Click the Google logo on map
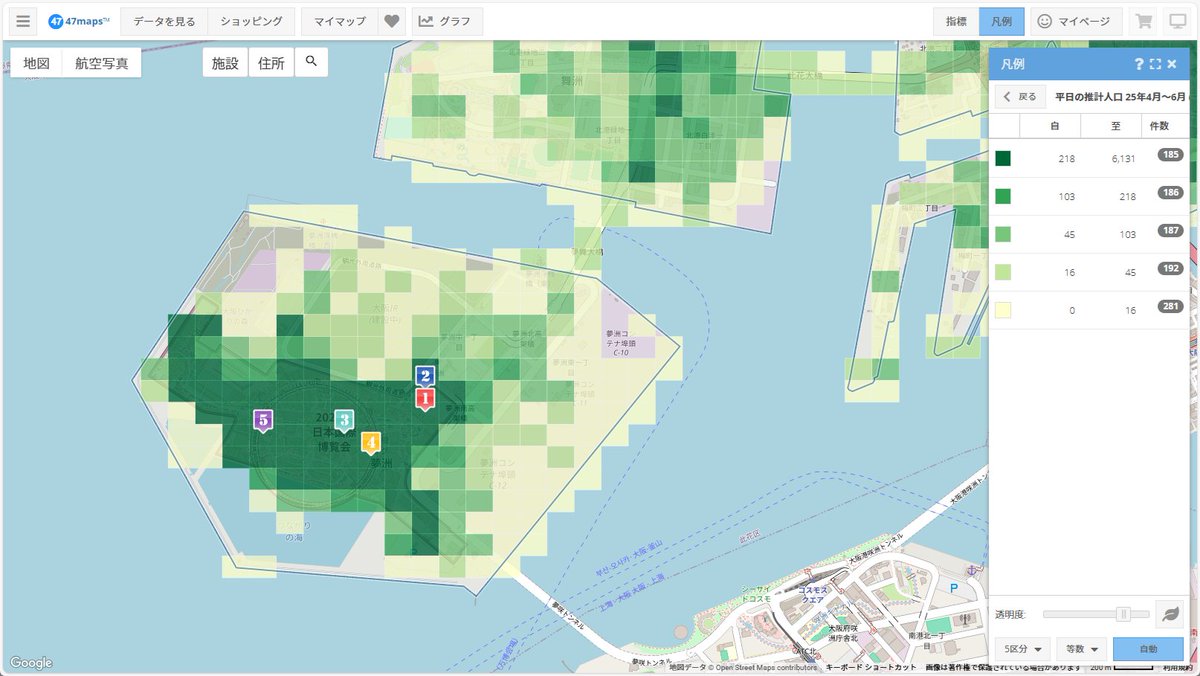1200x676 pixels. click(31, 662)
